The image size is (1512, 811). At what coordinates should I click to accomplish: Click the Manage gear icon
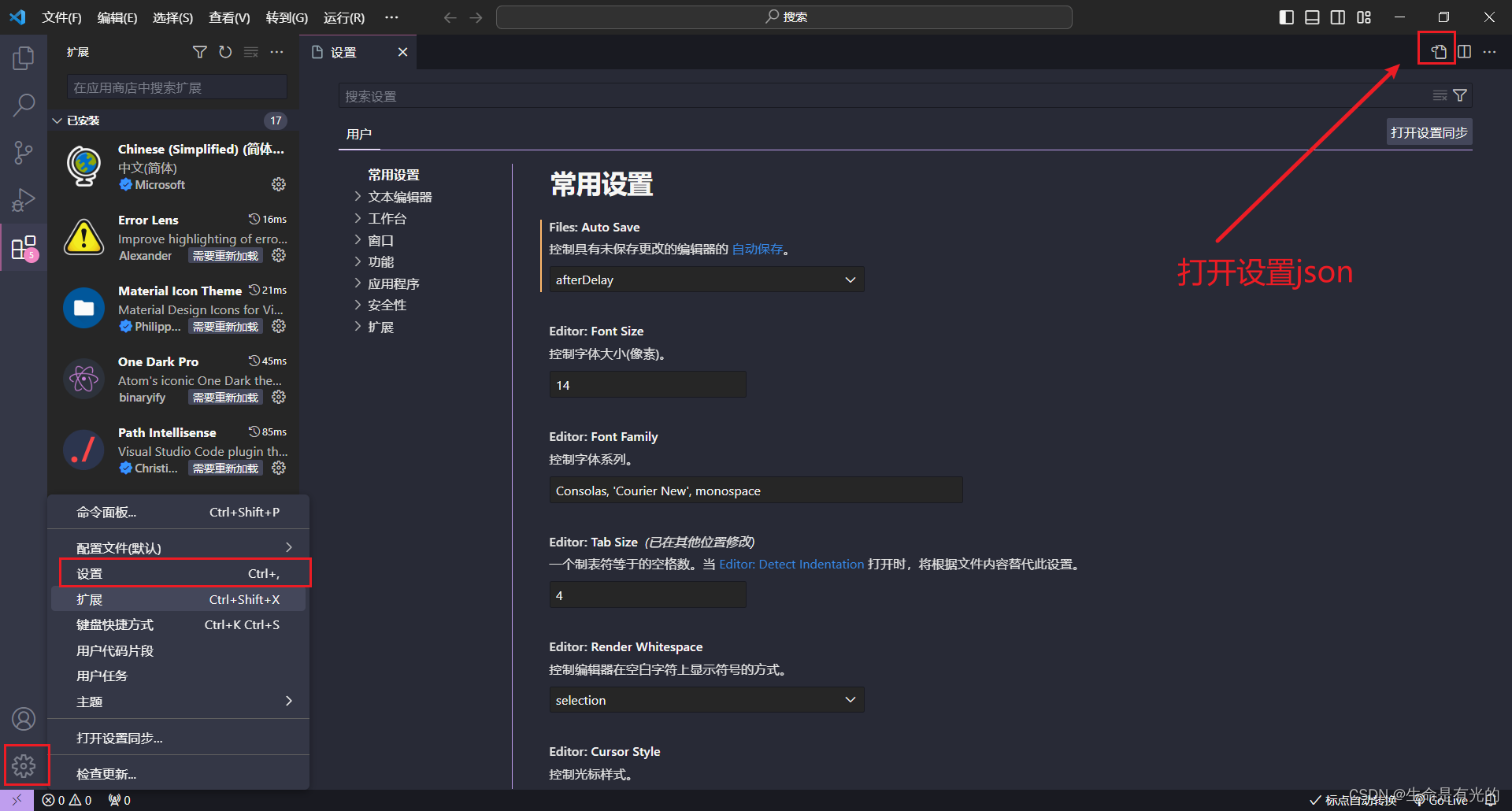click(x=24, y=765)
